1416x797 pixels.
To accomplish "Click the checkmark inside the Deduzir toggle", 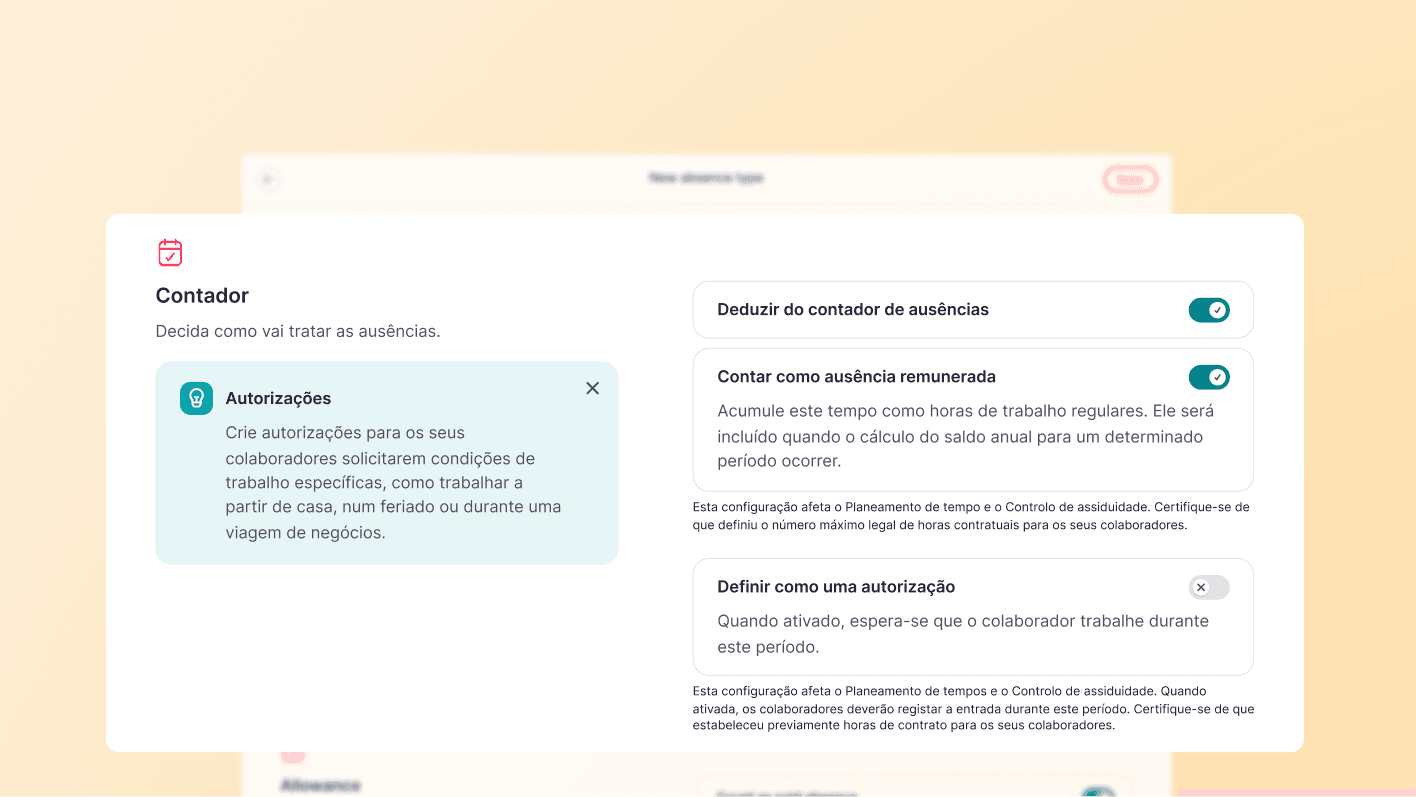I will [1216, 310].
